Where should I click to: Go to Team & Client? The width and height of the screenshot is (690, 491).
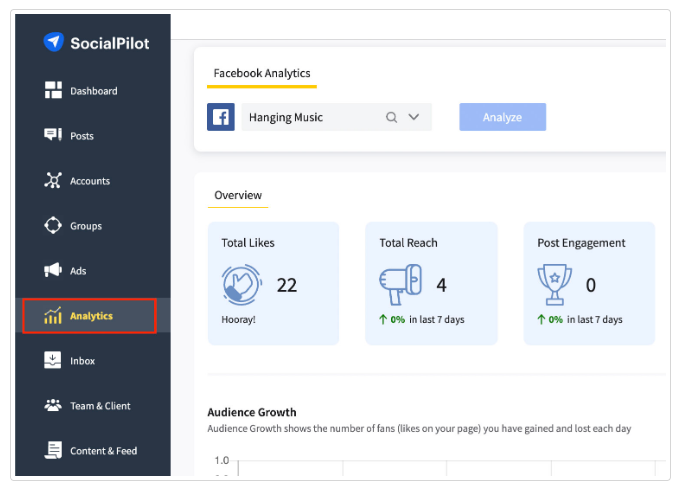100,406
